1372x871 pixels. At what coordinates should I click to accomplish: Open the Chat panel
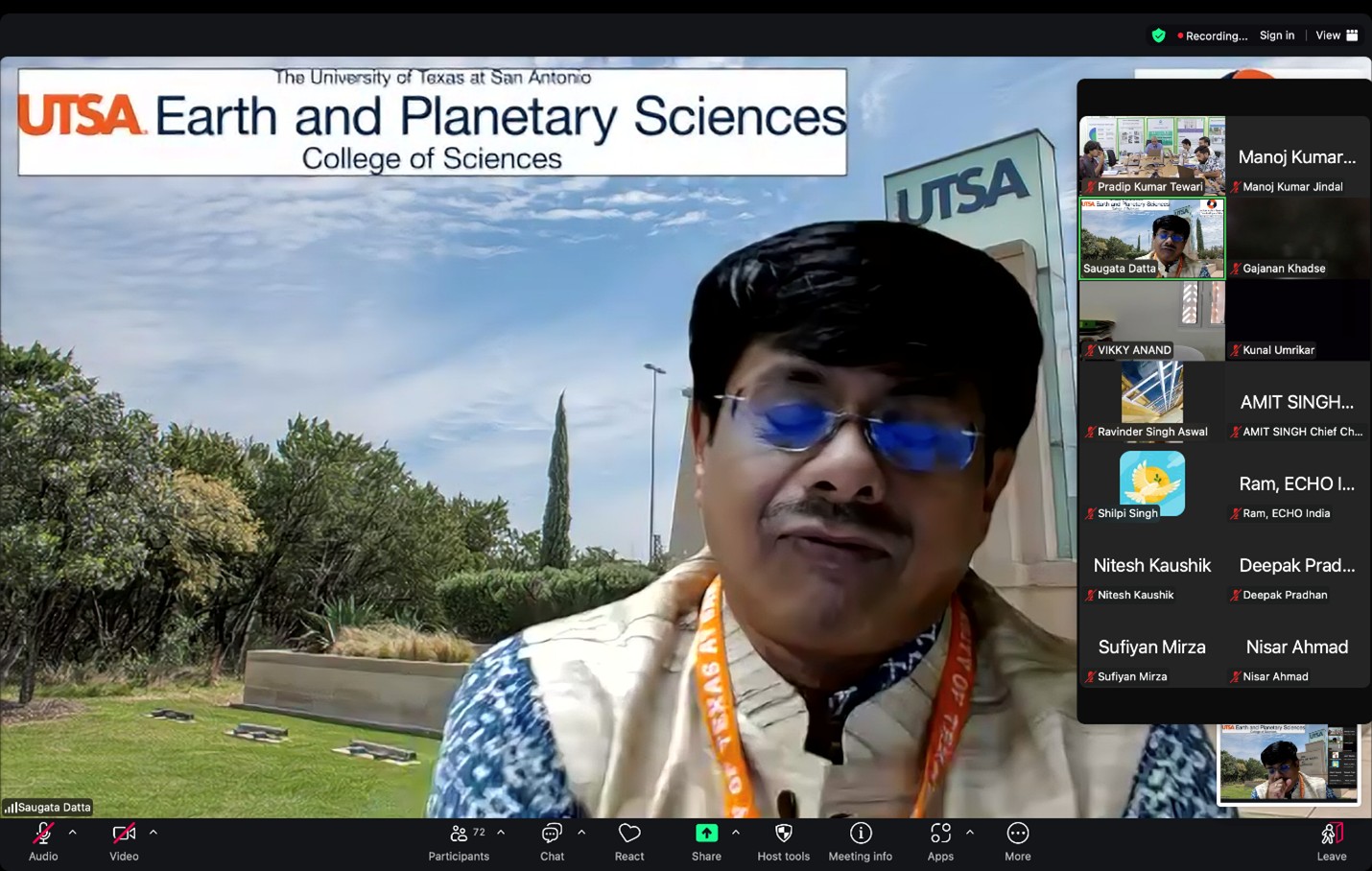click(x=552, y=840)
